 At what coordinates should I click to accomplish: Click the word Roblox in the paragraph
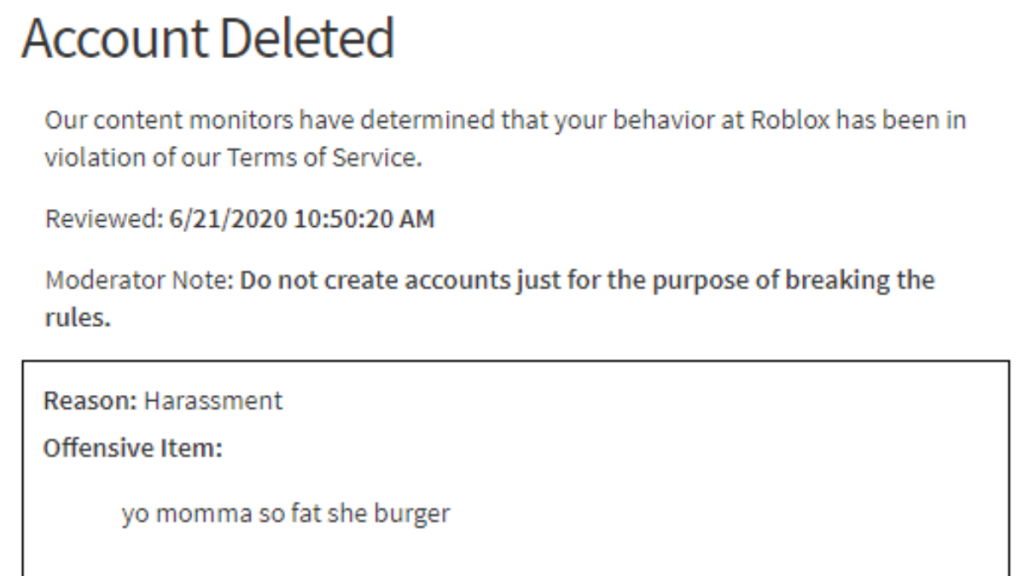tap(790, 120)
